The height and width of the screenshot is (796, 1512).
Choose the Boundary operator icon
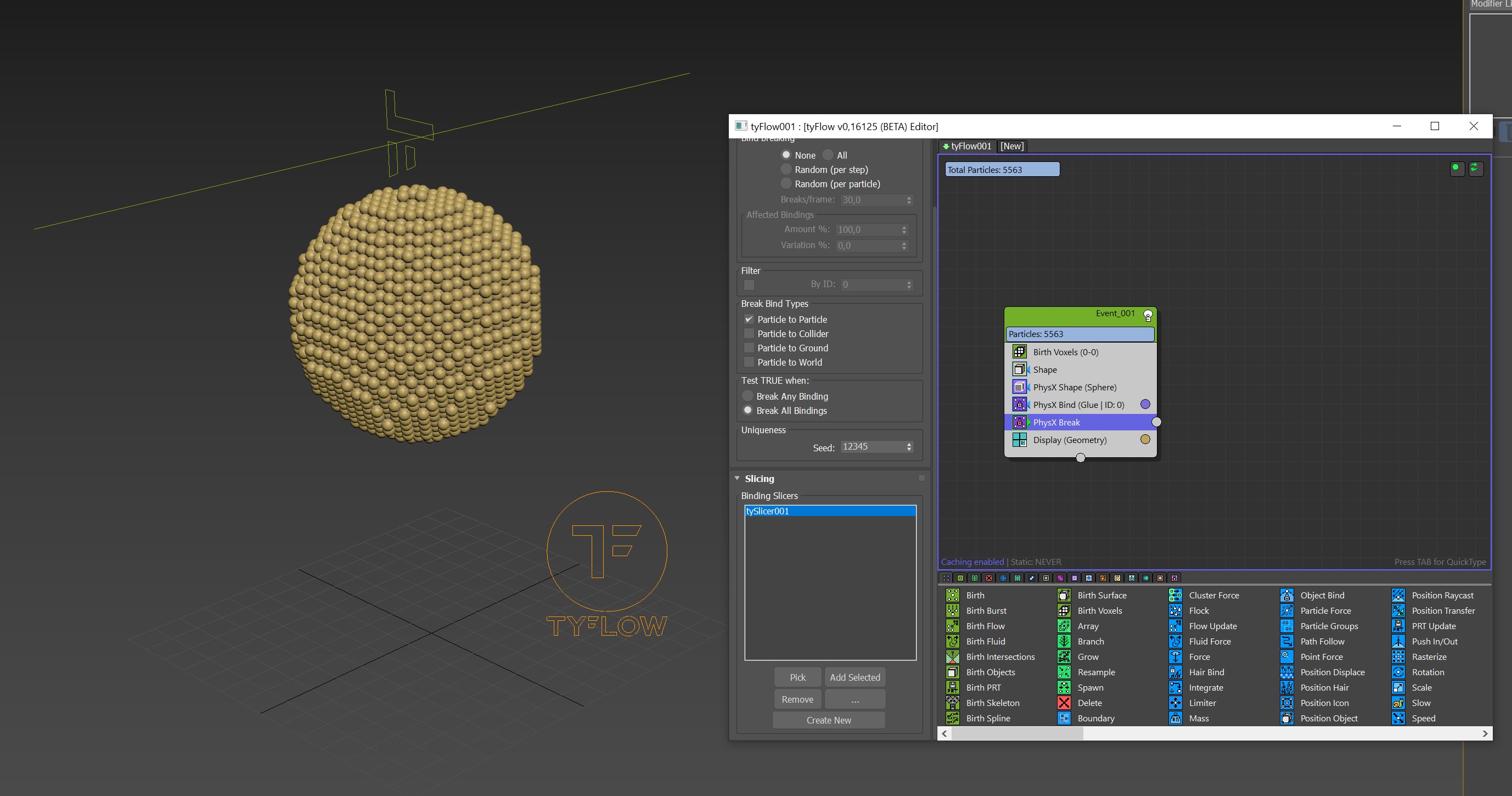tap(1064, 718)
